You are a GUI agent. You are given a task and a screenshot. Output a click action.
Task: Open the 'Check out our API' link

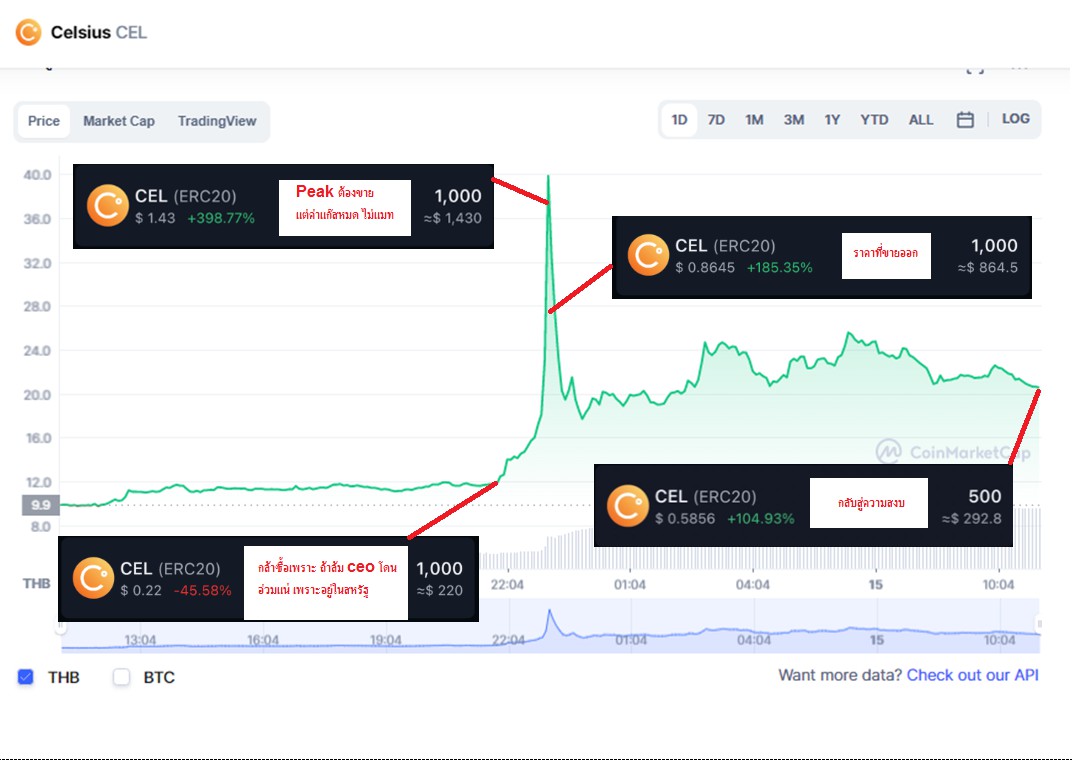click(972, 675)
